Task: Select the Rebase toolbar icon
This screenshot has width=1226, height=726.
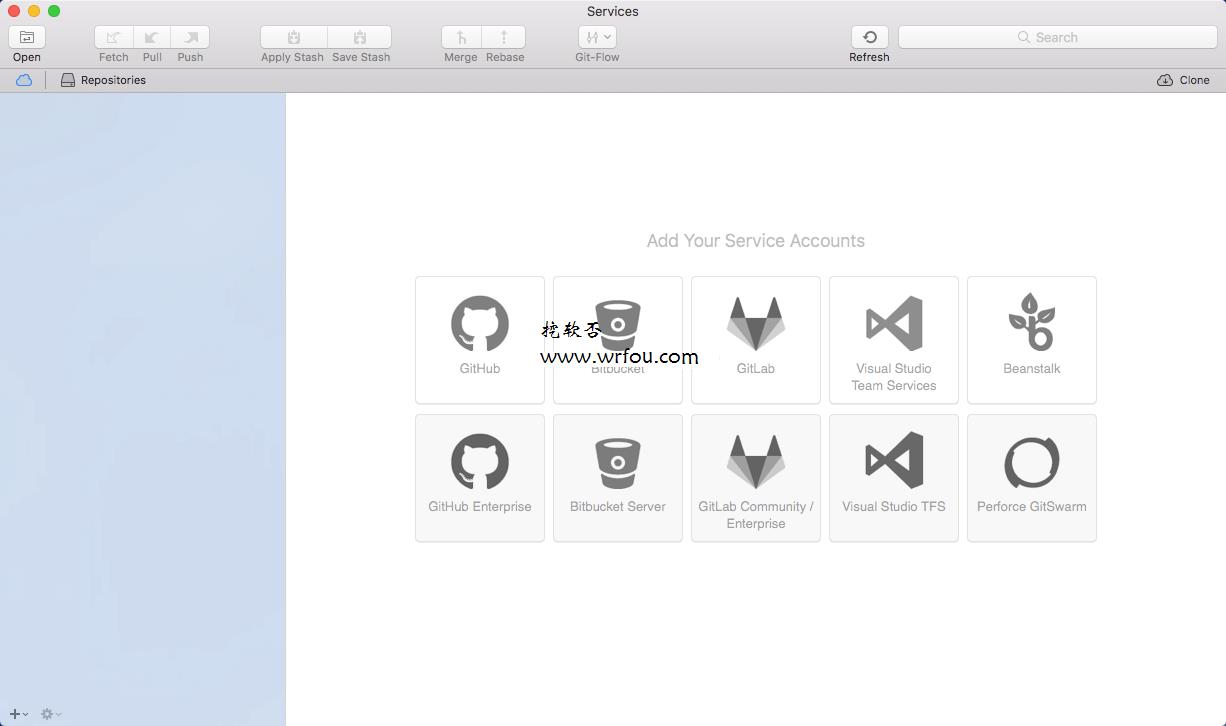Action: point(504,37)
